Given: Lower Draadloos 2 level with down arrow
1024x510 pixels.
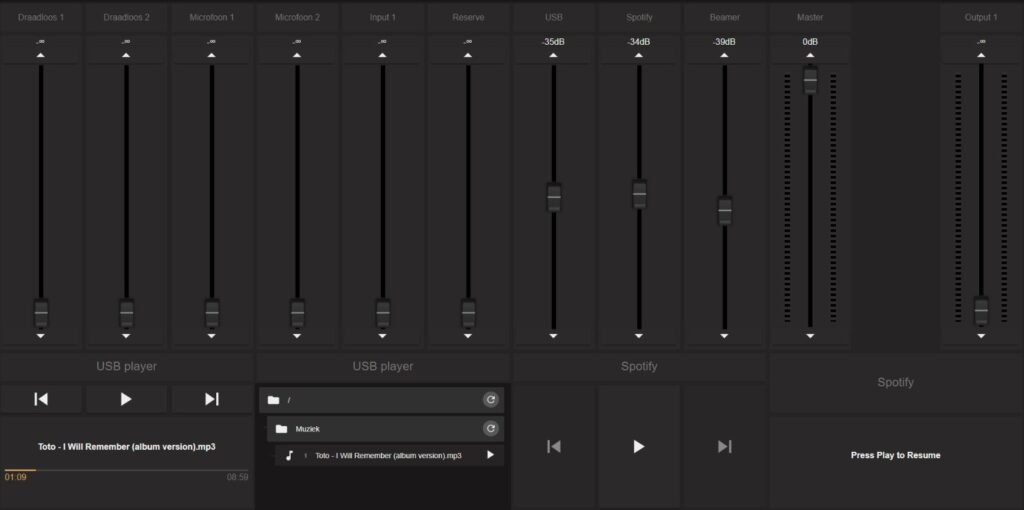Looking at the screenshot, I should 126,336.
